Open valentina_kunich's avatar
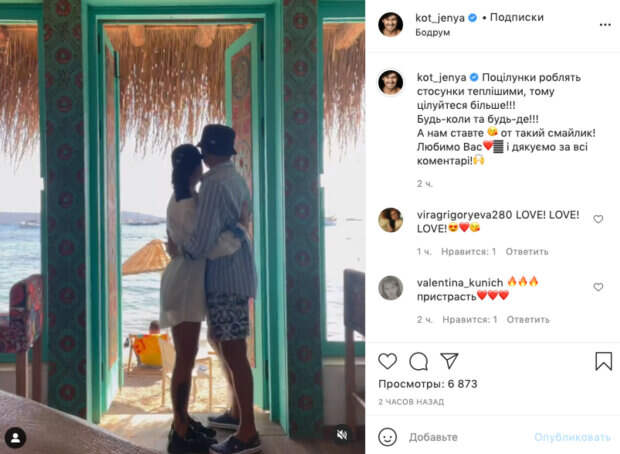This screenshot has width=620, height=454. coord(391,288)
